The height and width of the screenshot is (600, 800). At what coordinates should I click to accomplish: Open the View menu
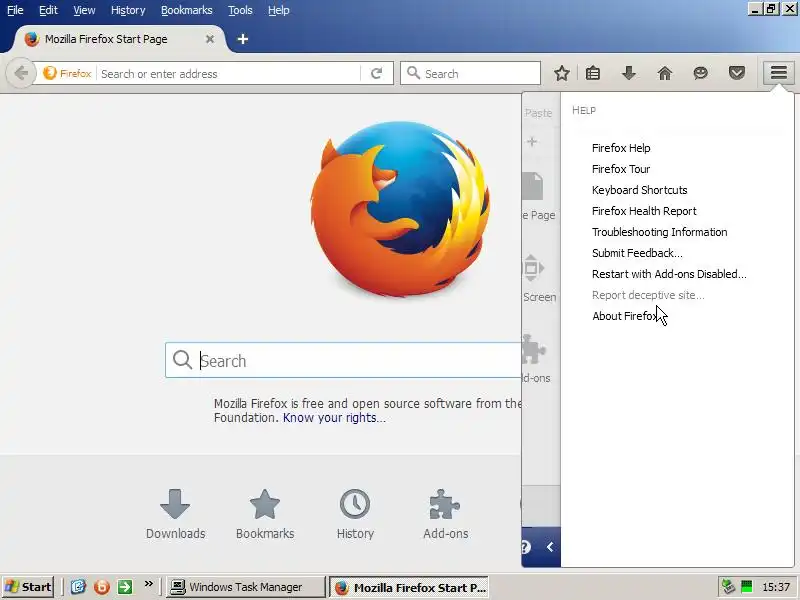tap(84, 10)
